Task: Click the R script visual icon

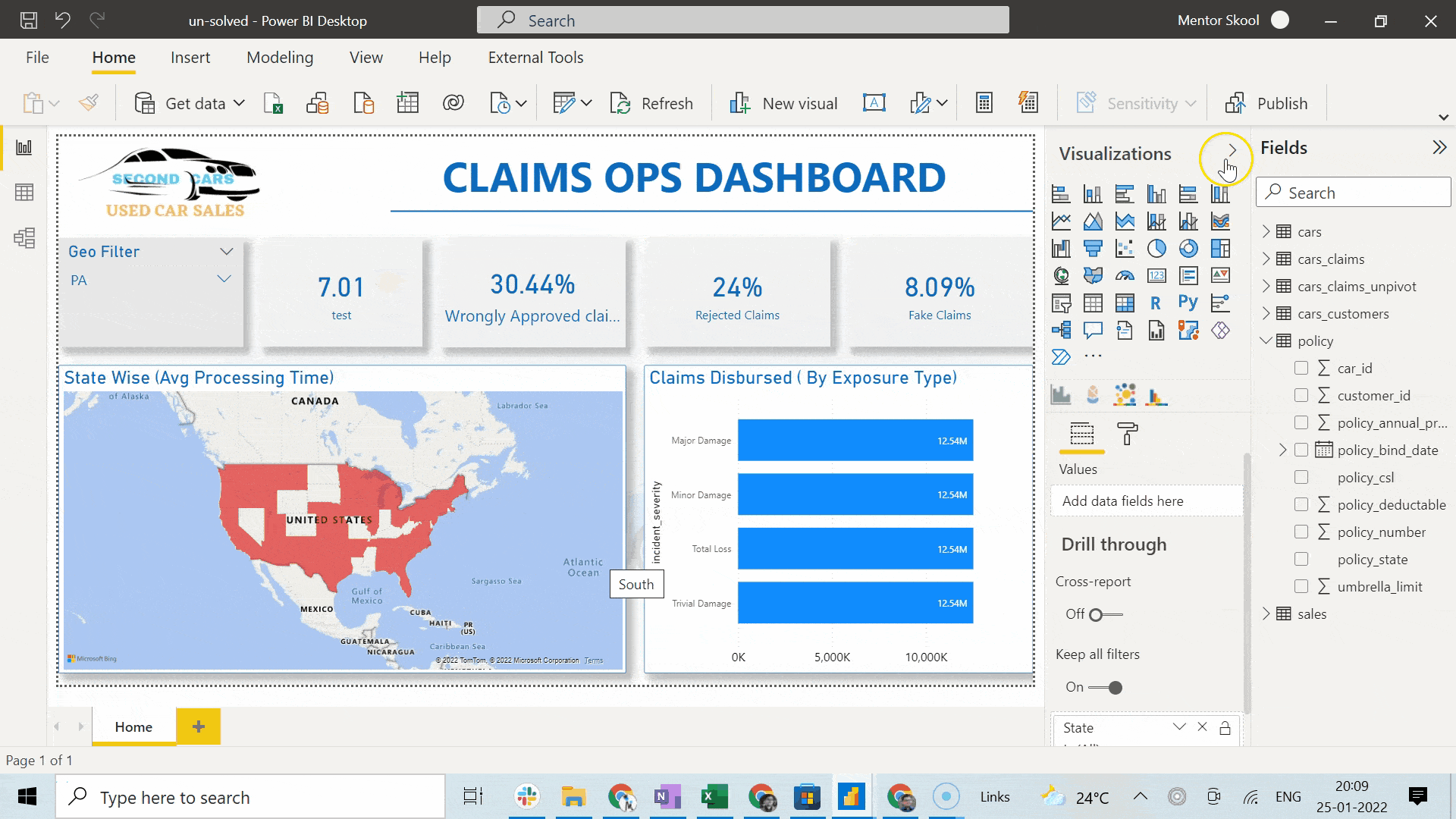Action: coord(1156,303)
